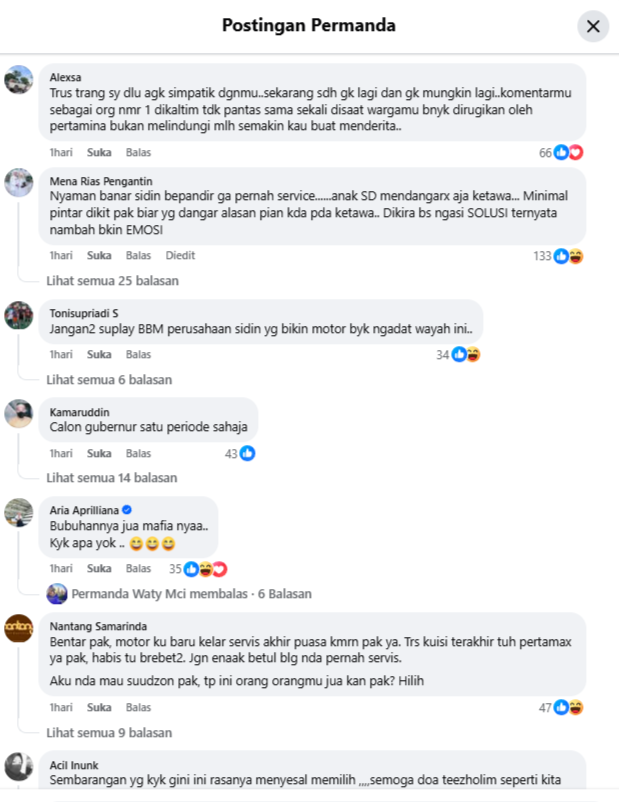619x802 pixels.
Task: Expand all 9 replies under Nantang Samarinda
Action: pos(109,732)
